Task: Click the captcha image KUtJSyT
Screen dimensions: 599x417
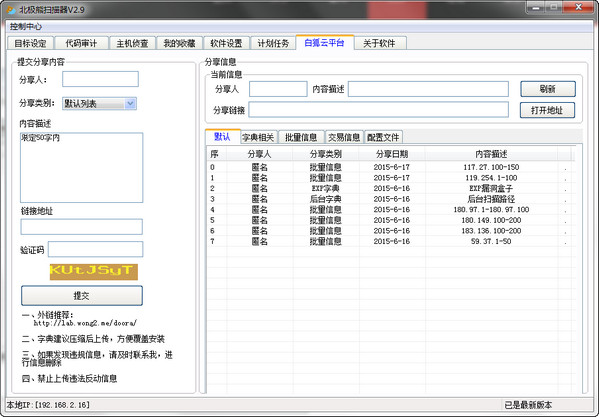Action: click(x=94, y=271)
